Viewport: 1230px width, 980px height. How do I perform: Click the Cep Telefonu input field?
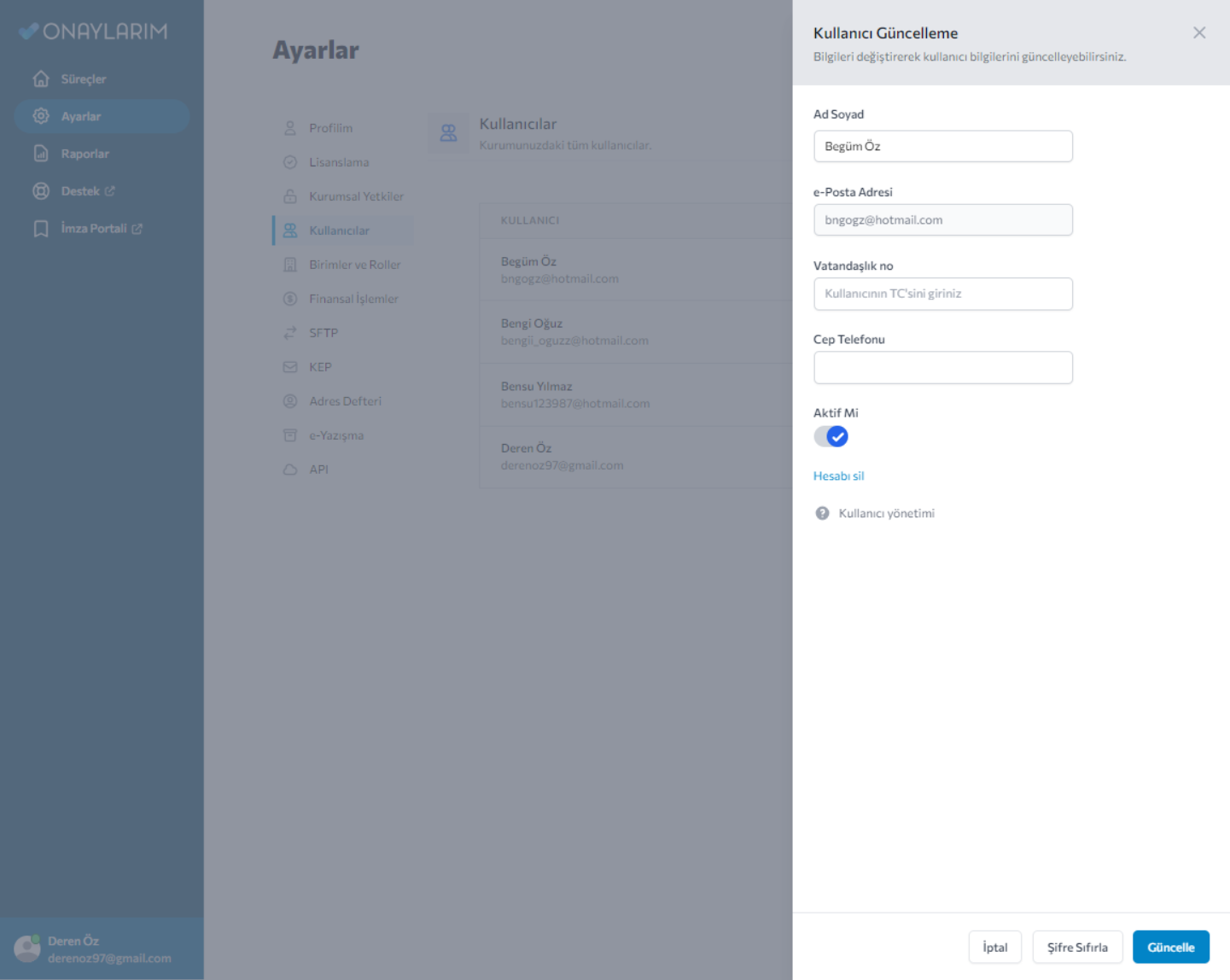tap(942, 368)
